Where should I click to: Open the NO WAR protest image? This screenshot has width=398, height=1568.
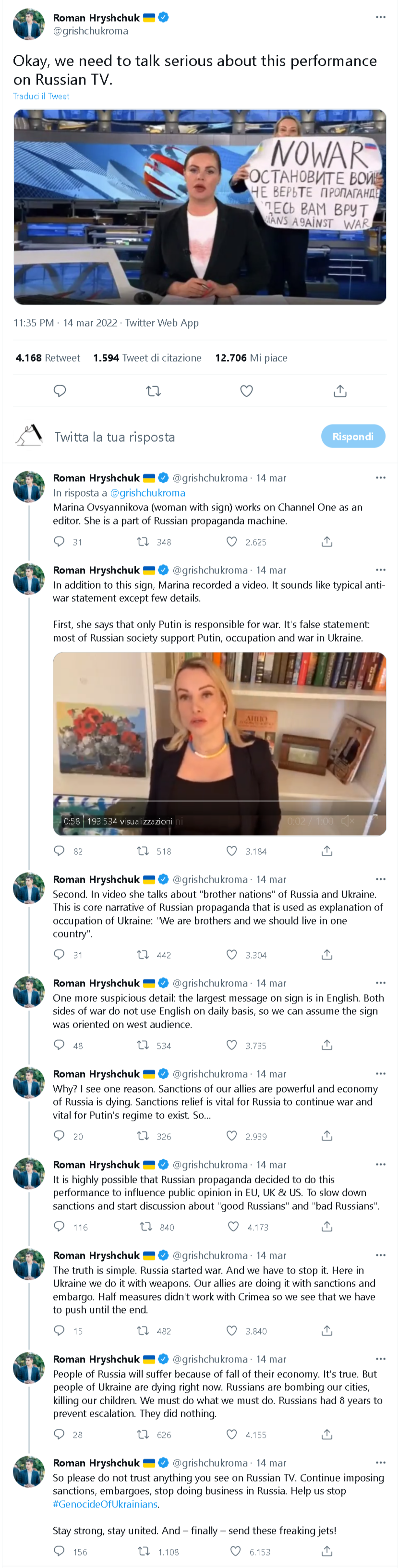[x=200, y=207]
